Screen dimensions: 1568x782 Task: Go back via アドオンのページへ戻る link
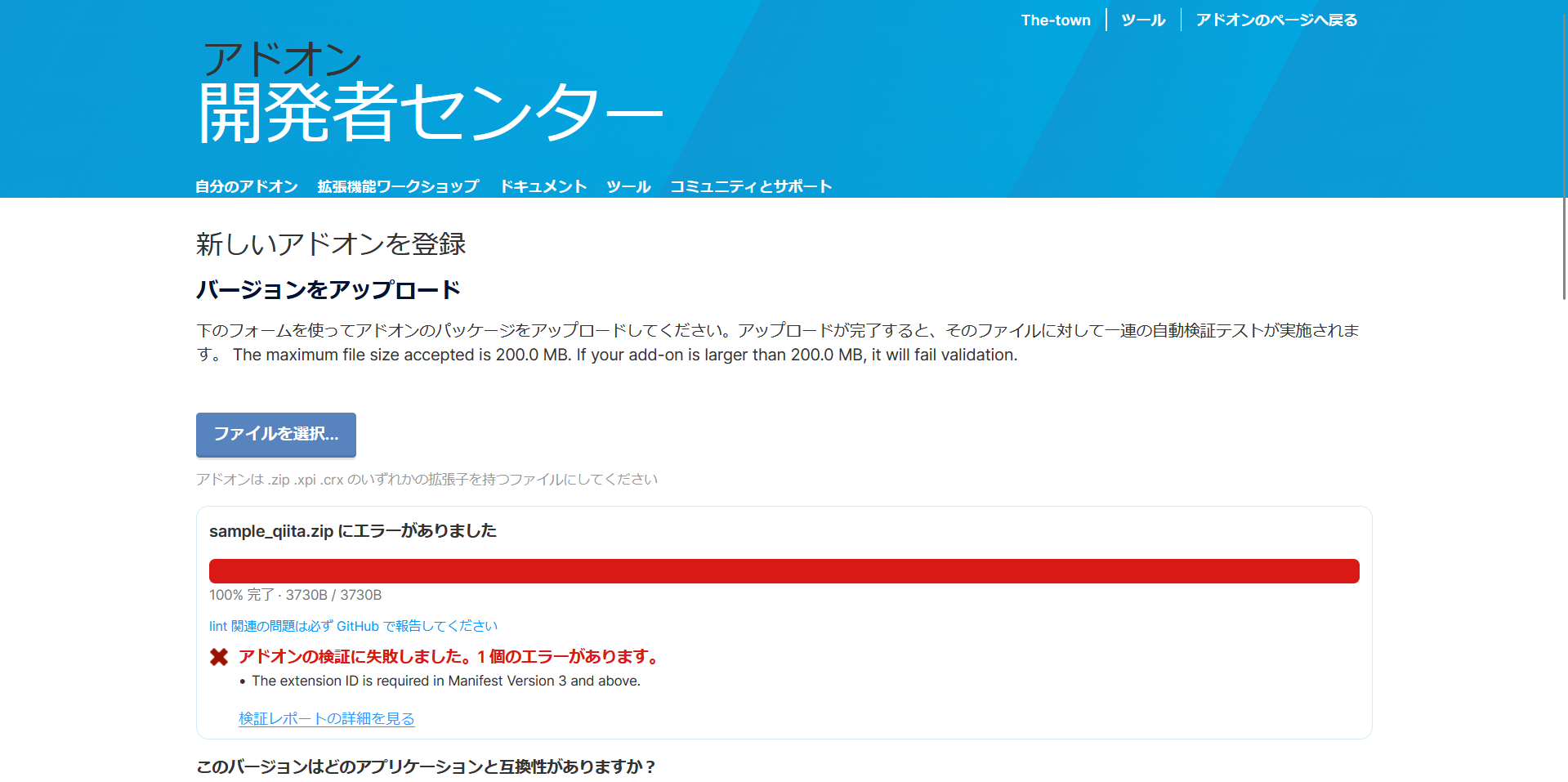[x=1275, y=19]
